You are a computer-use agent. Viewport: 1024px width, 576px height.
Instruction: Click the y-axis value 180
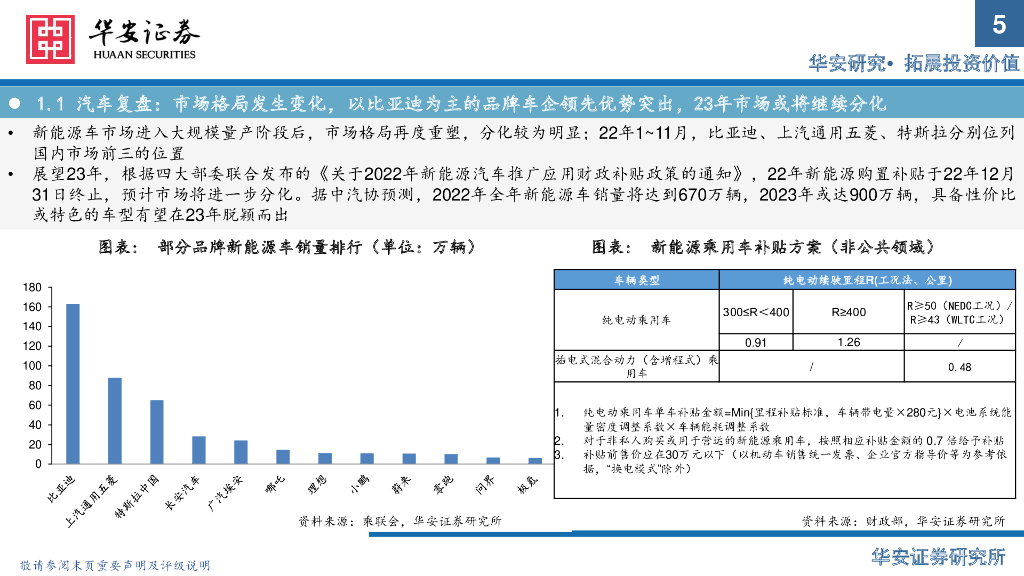tap(32, 287)
